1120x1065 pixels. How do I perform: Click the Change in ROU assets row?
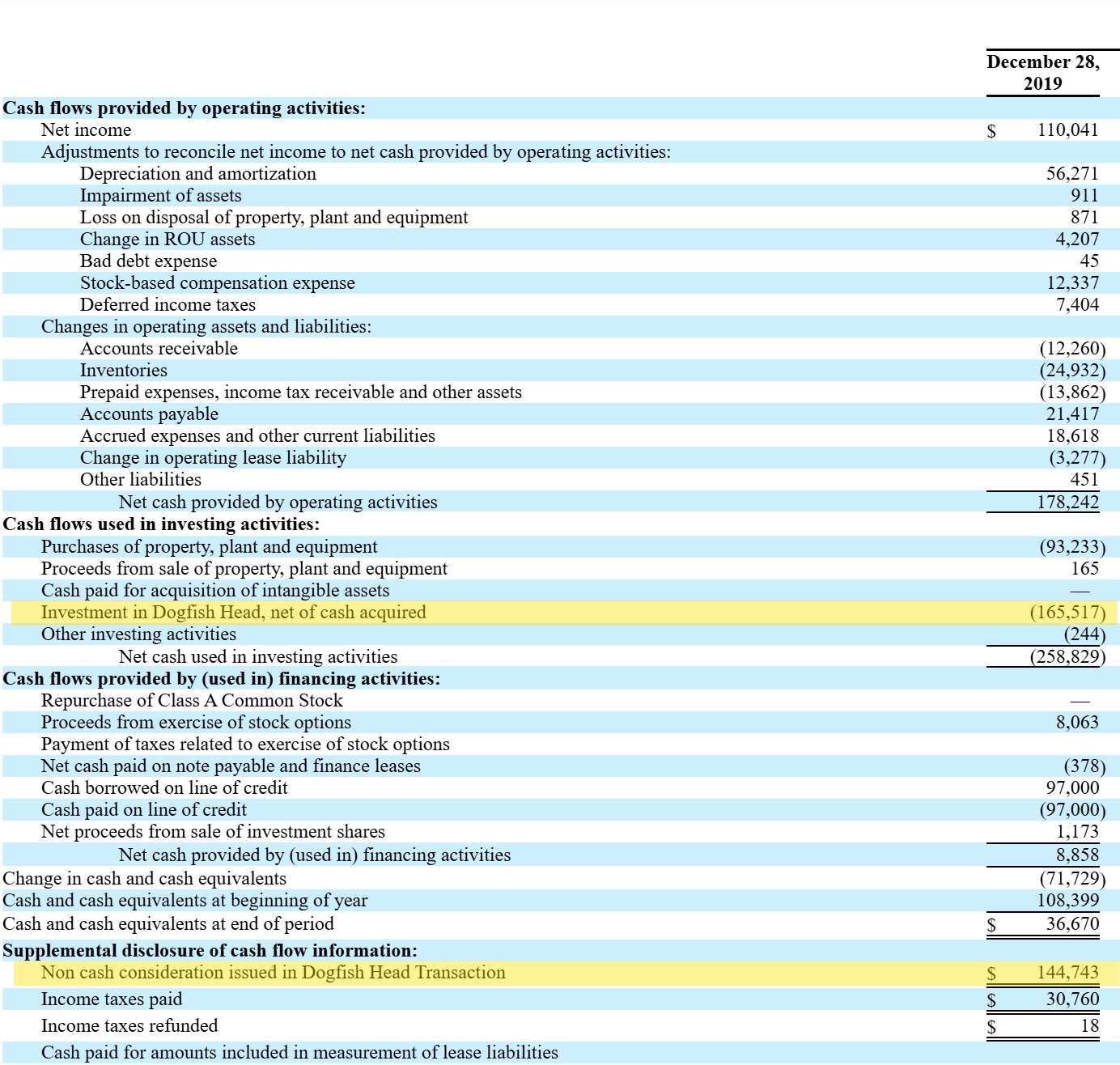click(x=560, y=240)
